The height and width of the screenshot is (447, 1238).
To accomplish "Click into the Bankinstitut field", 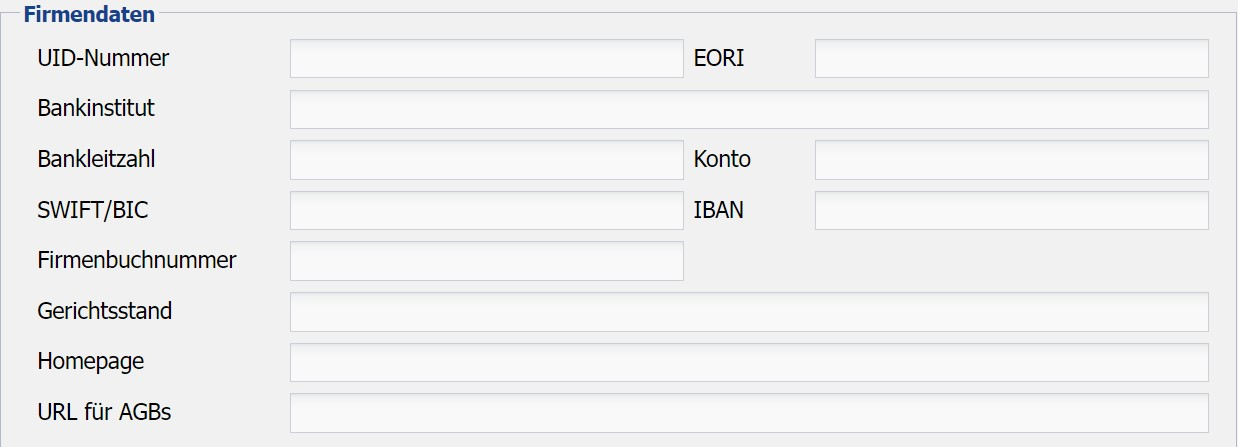I will (748, 110).
